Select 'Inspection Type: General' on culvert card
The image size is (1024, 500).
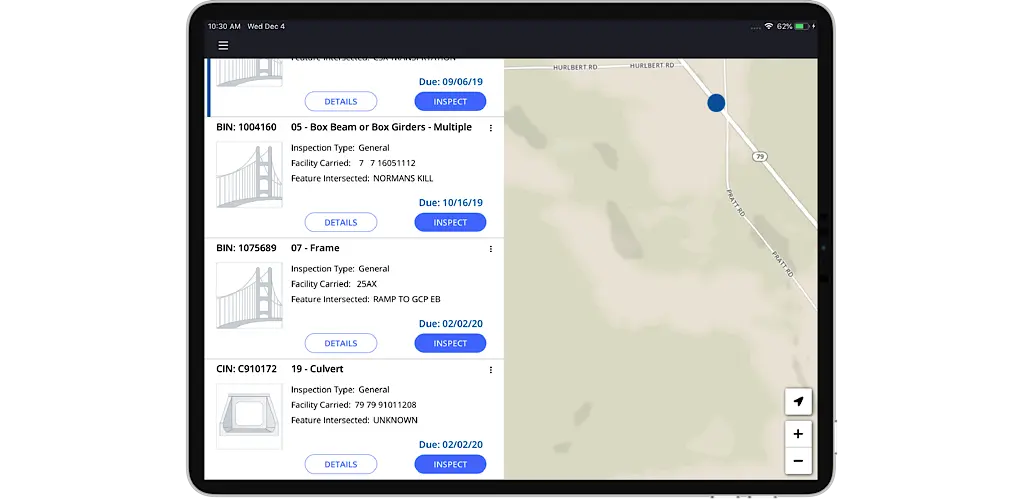click(x=340, y=390)
